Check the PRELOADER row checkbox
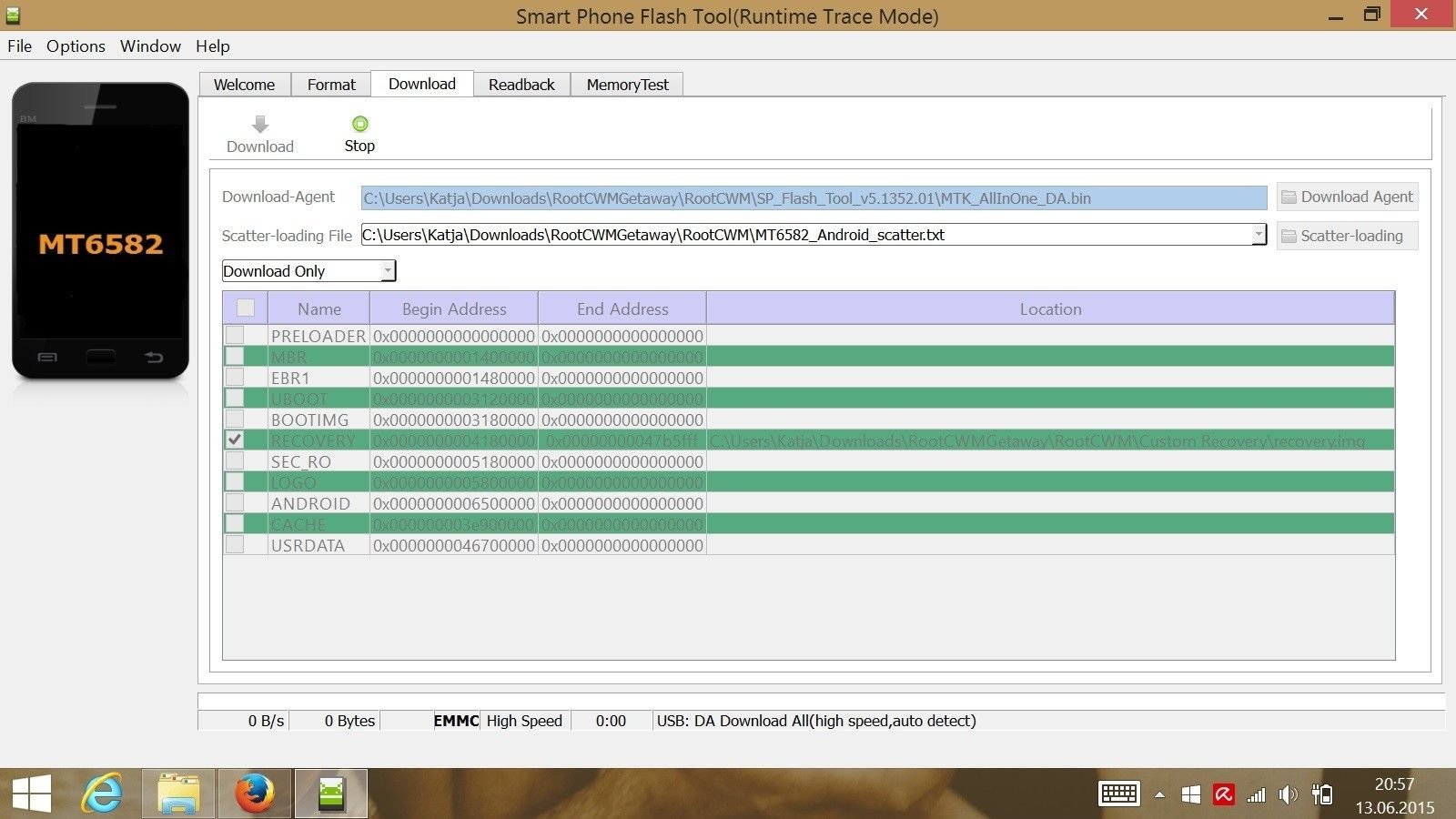 point(235,335)
